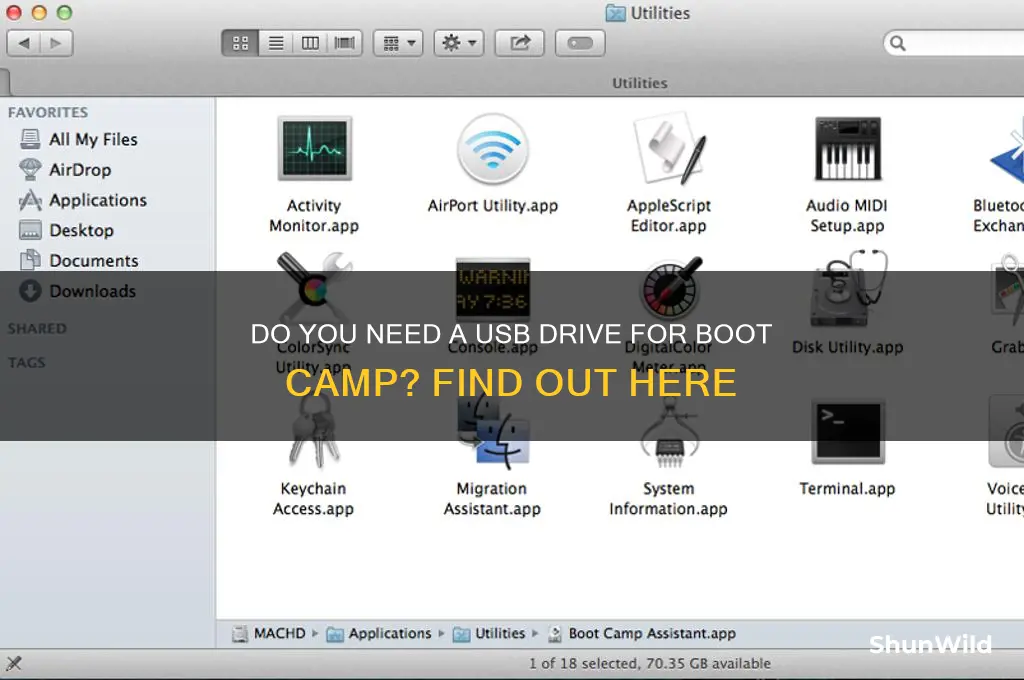Image resolution: width=1024 pixels, height=680 pixels.
Task: Select the Grab app icon
Action: click(1008, 291)
